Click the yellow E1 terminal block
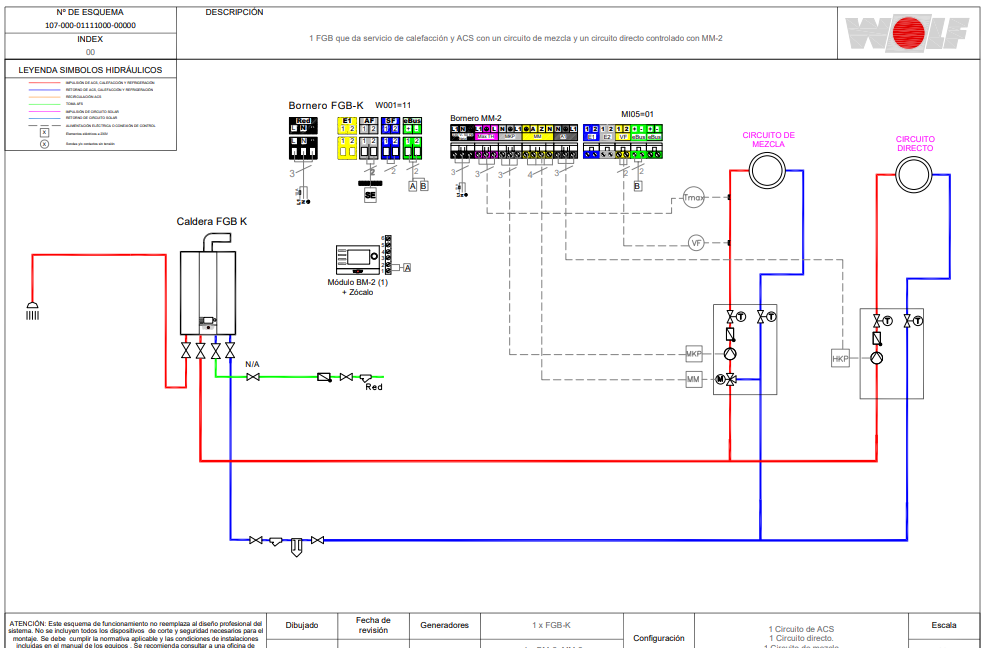 click(x=347, y=138)
